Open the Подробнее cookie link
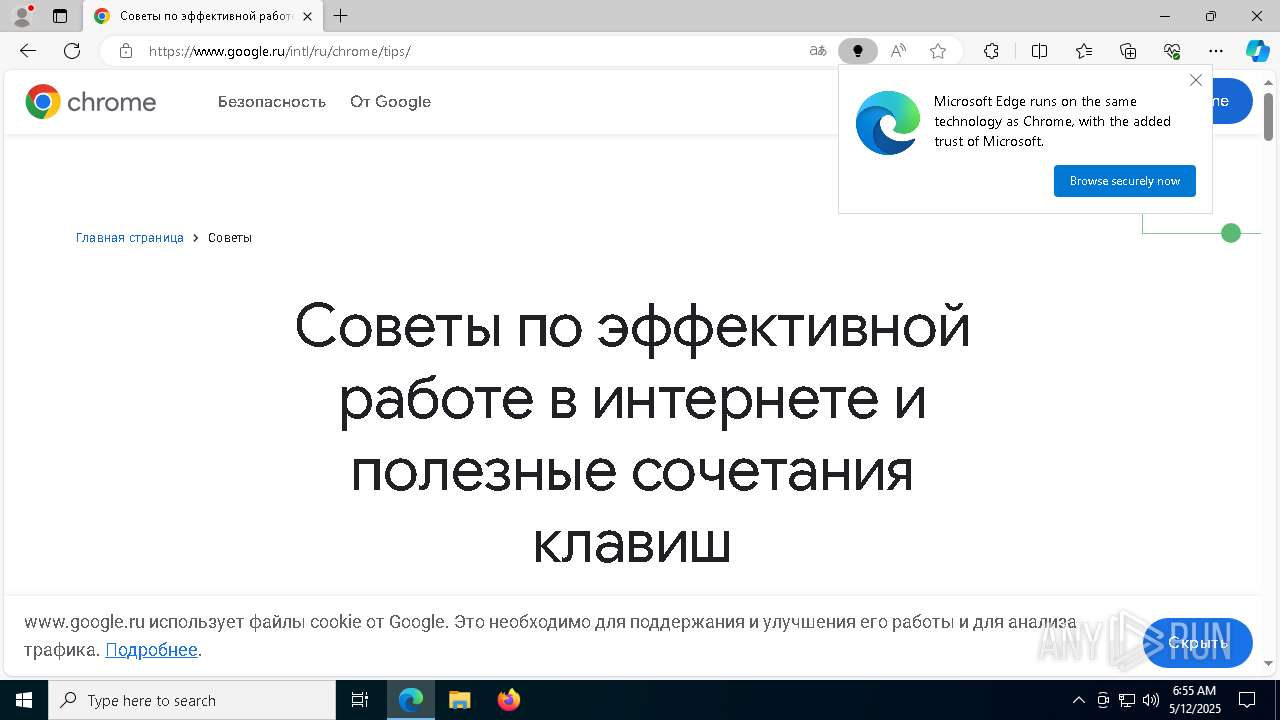This screenshot has width=1280, height=720. coord(151,650)
